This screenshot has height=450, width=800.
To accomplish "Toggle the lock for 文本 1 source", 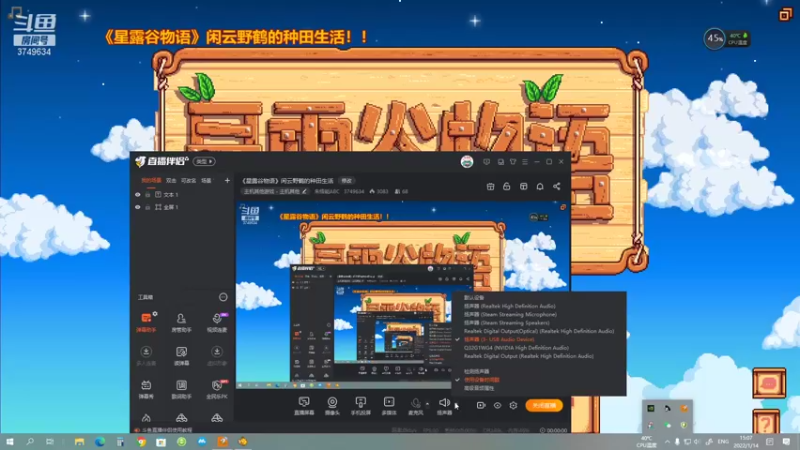I will (x=147, y=194).
